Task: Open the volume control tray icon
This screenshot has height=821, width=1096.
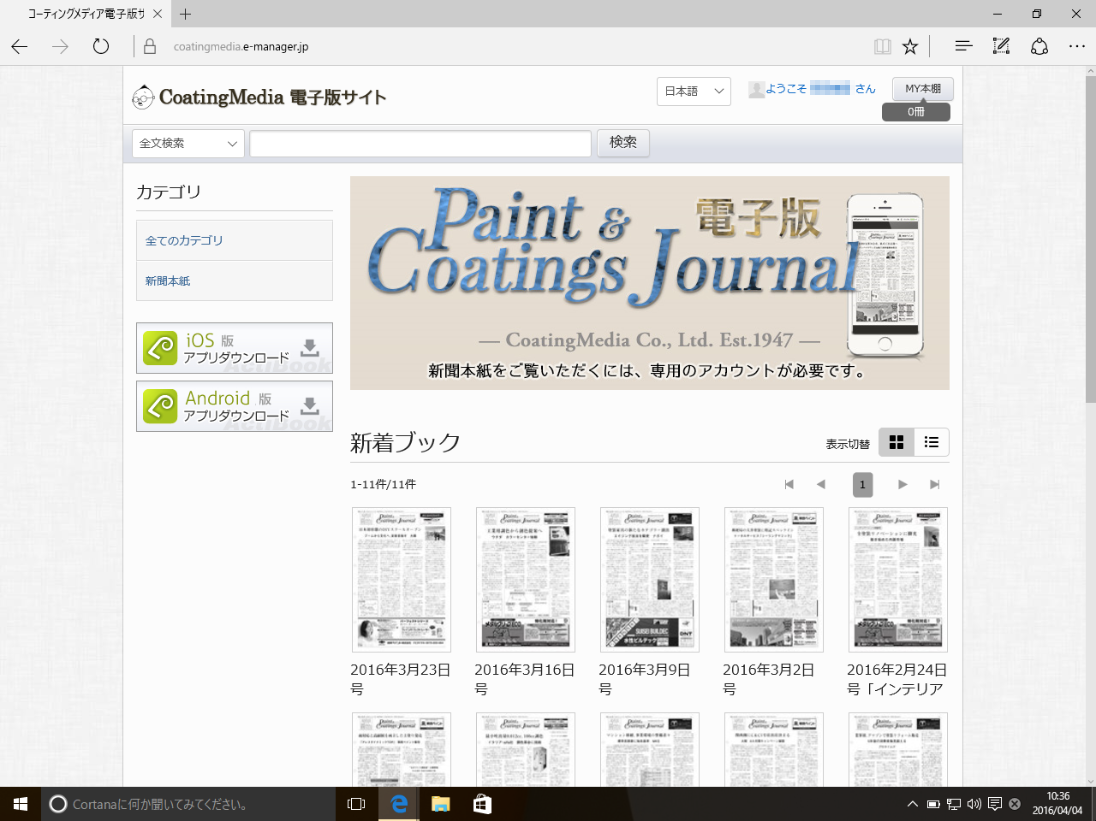Action: tap(974, 804)
